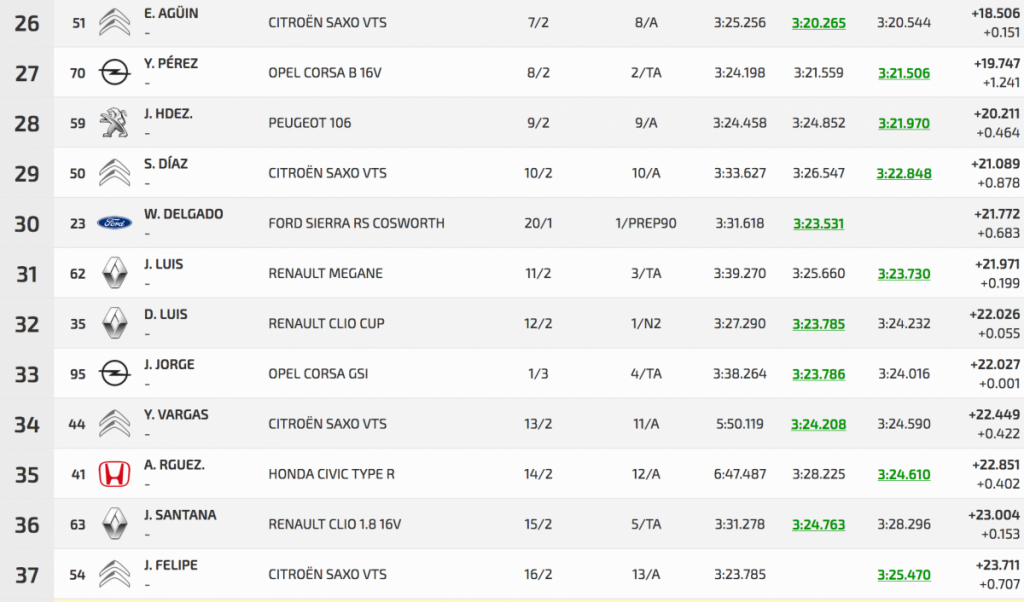This screenshot has width=1024, height=602.
Task: Click the Opel logo next to Y. Pérez
Action: [115, 73]
